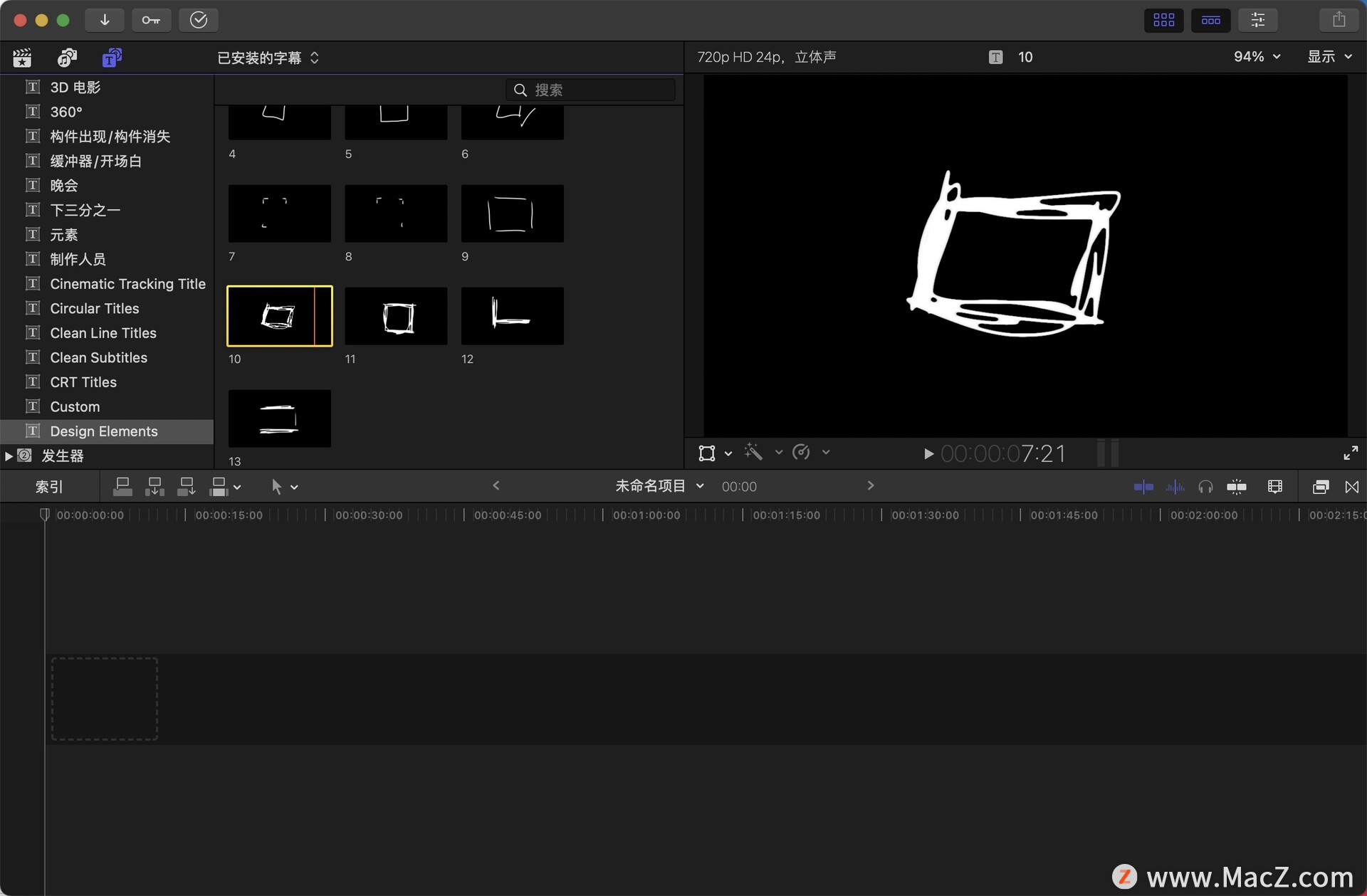Image resolution: width=1367 pixels, height=896 pixels.
Task: Open the 94% zoom level dropdown
Action: click(x=1257, y=57)
